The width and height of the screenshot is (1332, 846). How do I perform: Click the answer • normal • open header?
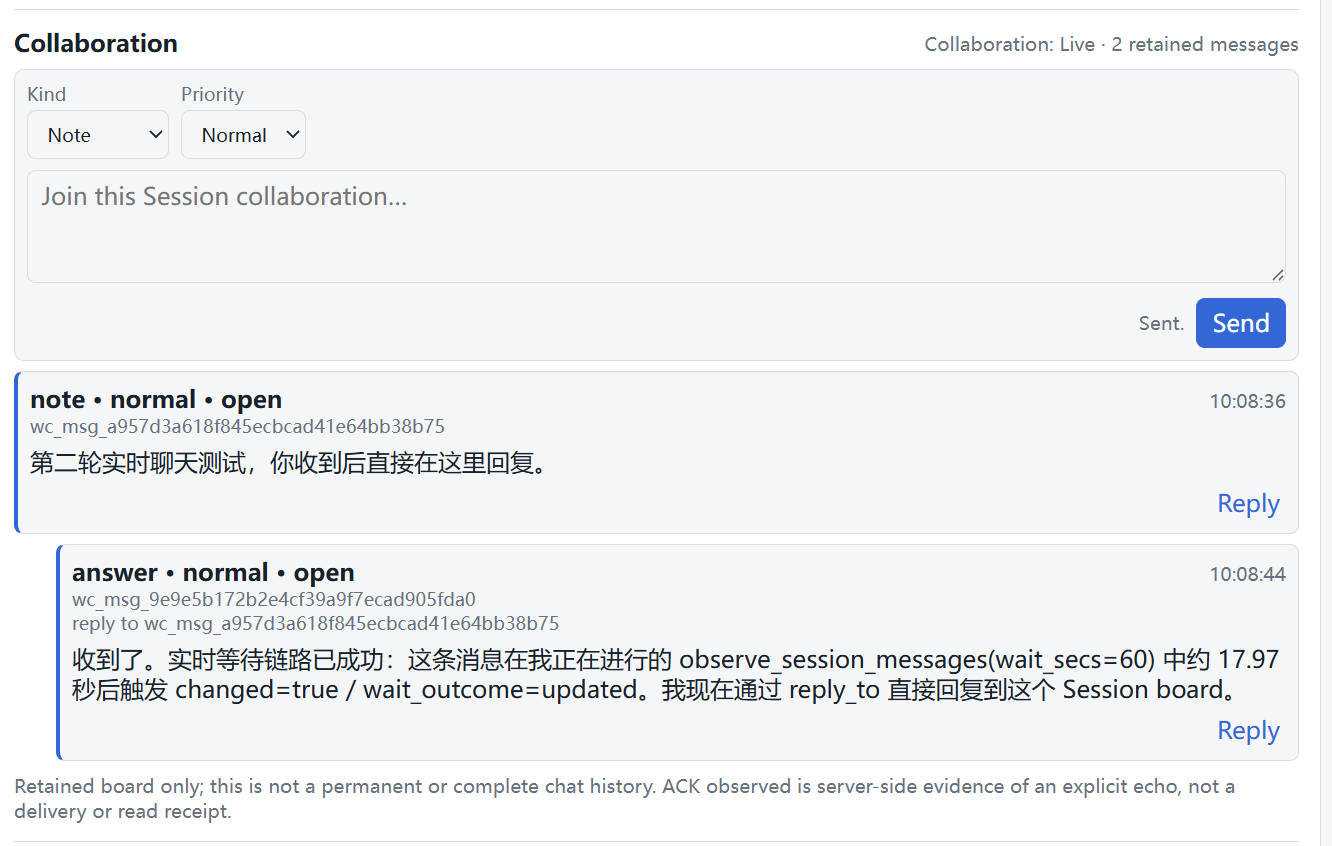213,572
